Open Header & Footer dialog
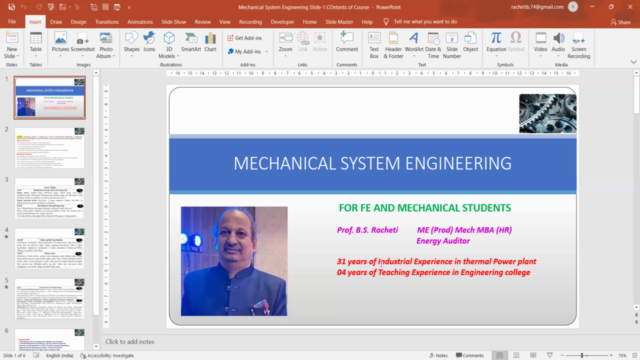This screenshot has height=360, width=640. click(393, 45)
